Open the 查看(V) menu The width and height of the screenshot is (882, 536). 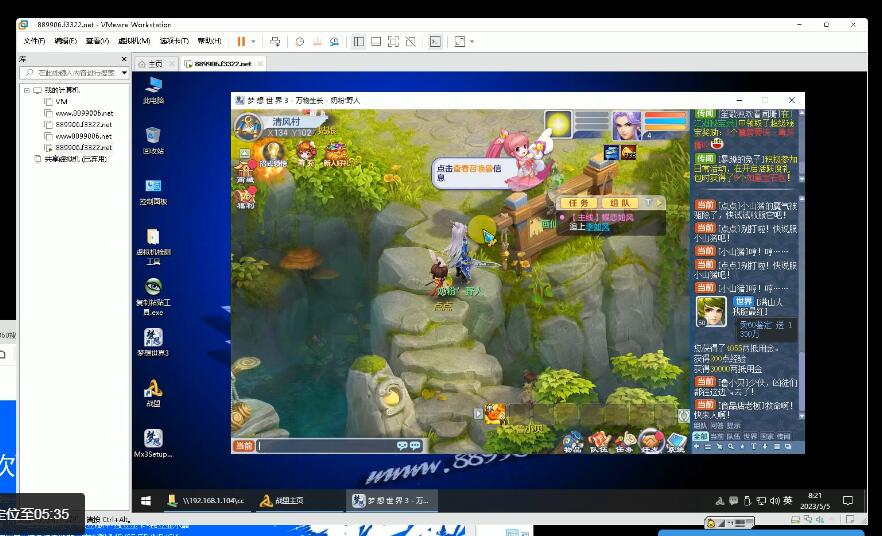(97, 41)
